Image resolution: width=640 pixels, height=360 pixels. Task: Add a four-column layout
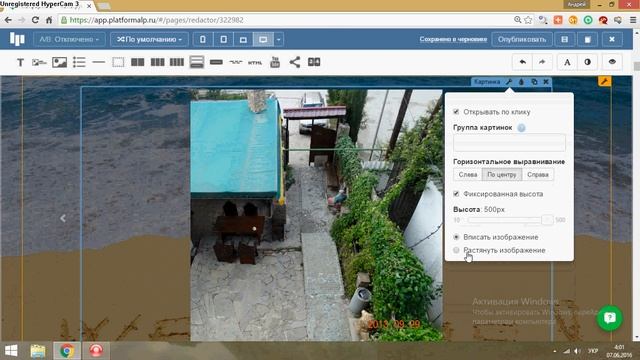point(177,62)
